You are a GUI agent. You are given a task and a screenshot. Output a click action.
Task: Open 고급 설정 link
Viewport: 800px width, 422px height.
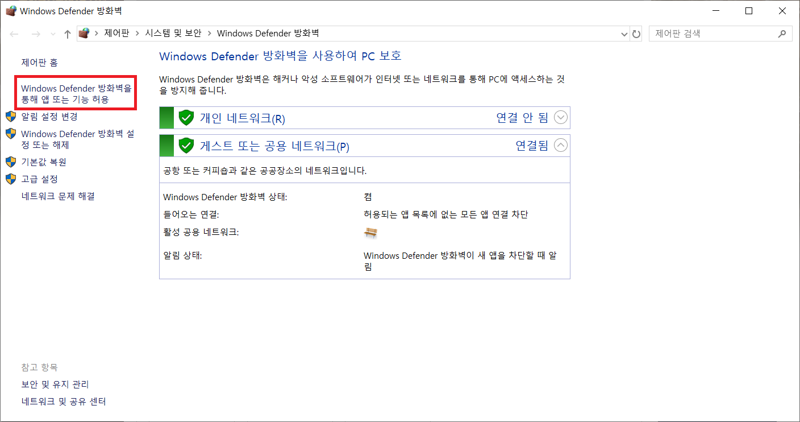click(39, 179)
